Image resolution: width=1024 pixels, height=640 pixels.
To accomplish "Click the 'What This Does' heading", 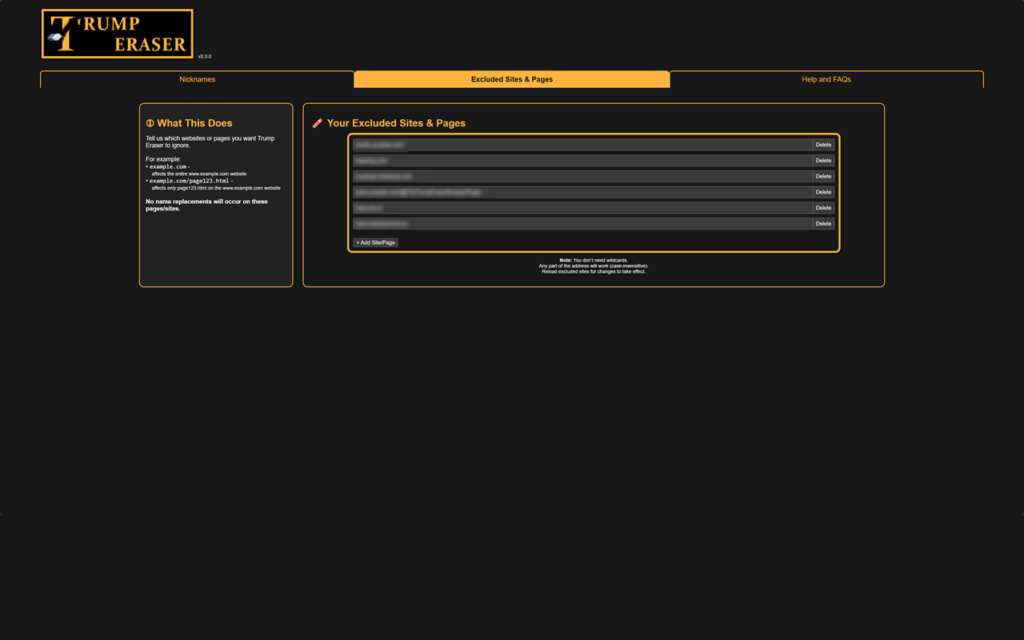I will pyautogui.click(x=195, y=123).
